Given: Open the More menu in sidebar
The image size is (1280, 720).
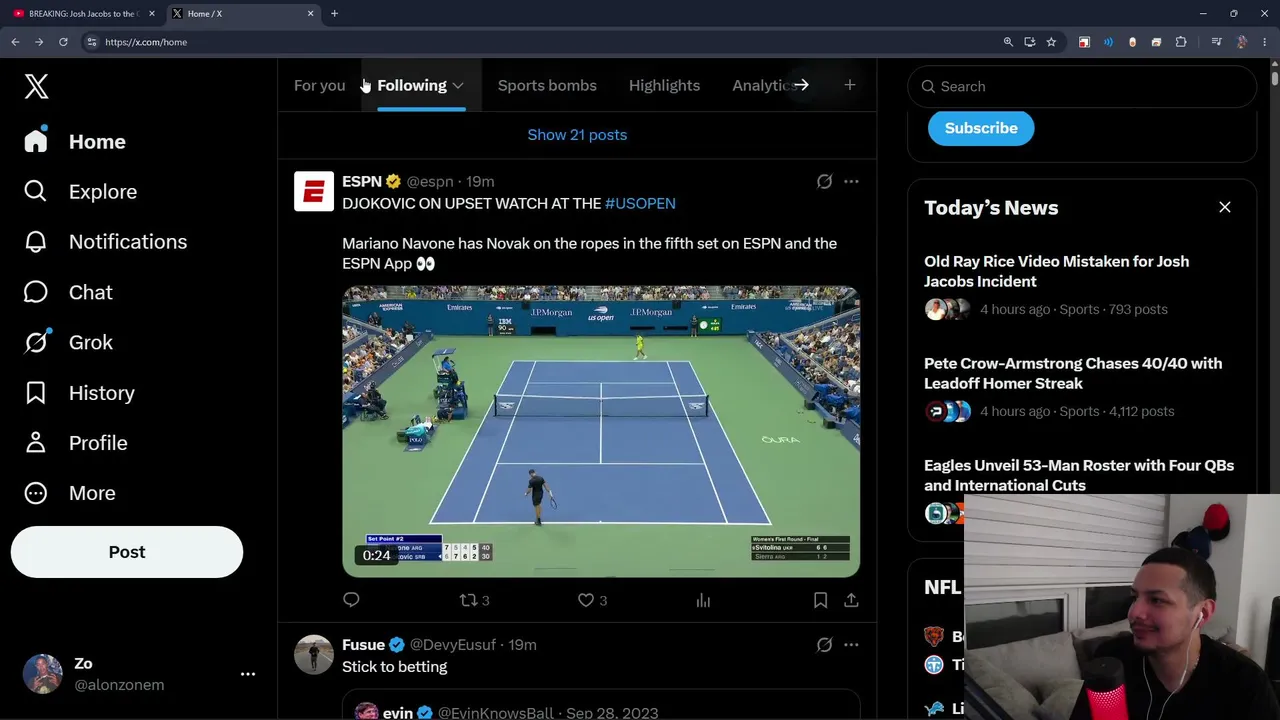Looking at the screenshot, I should (x=70, y=493).
